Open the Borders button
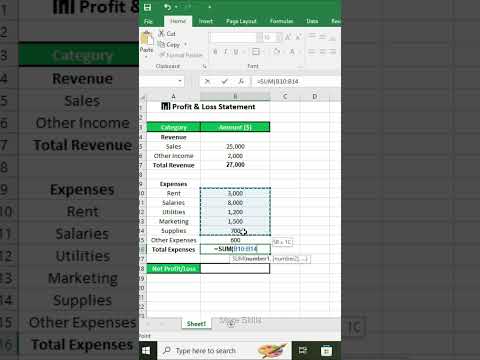The height and width of the screenshot is (360, 480). pos(256,52)
